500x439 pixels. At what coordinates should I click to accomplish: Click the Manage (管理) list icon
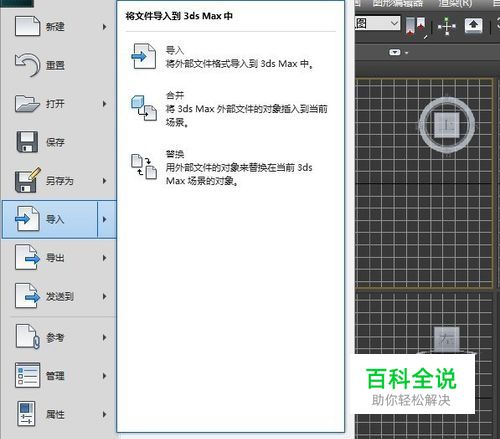(x=27, y=375)
